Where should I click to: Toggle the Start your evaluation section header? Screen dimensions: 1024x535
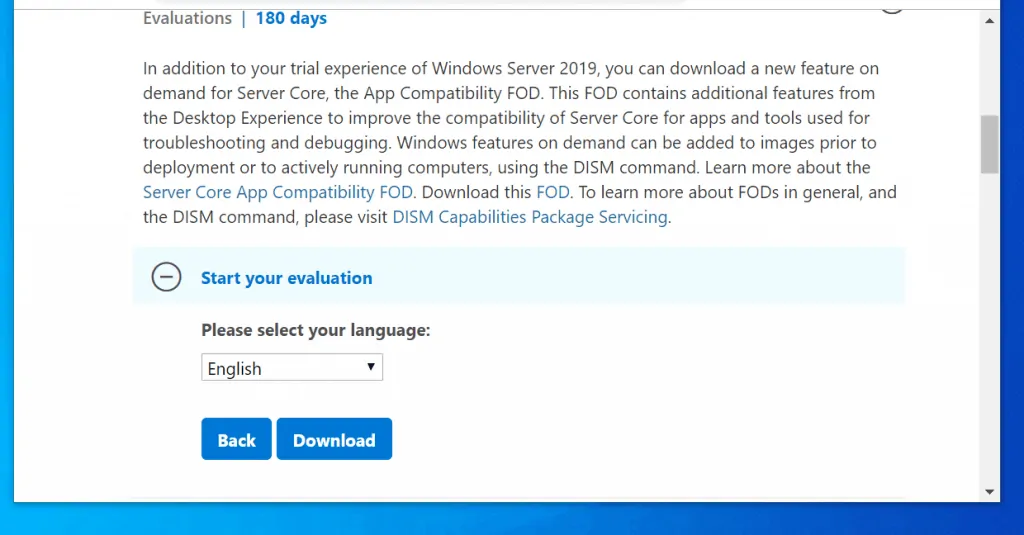[286, 278]
